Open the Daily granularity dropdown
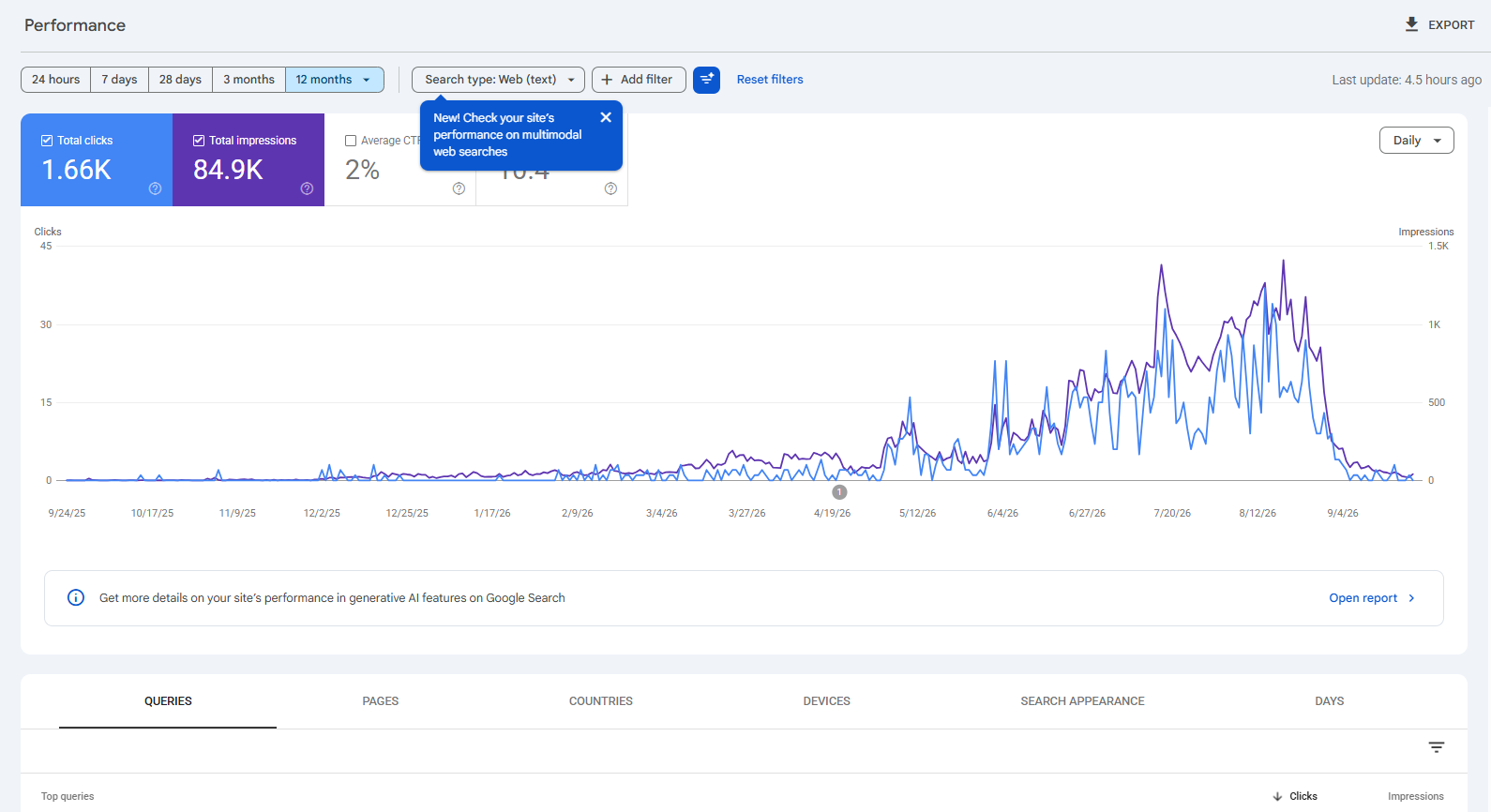This screenshot has height=812, width=1491. point(1416,141)
